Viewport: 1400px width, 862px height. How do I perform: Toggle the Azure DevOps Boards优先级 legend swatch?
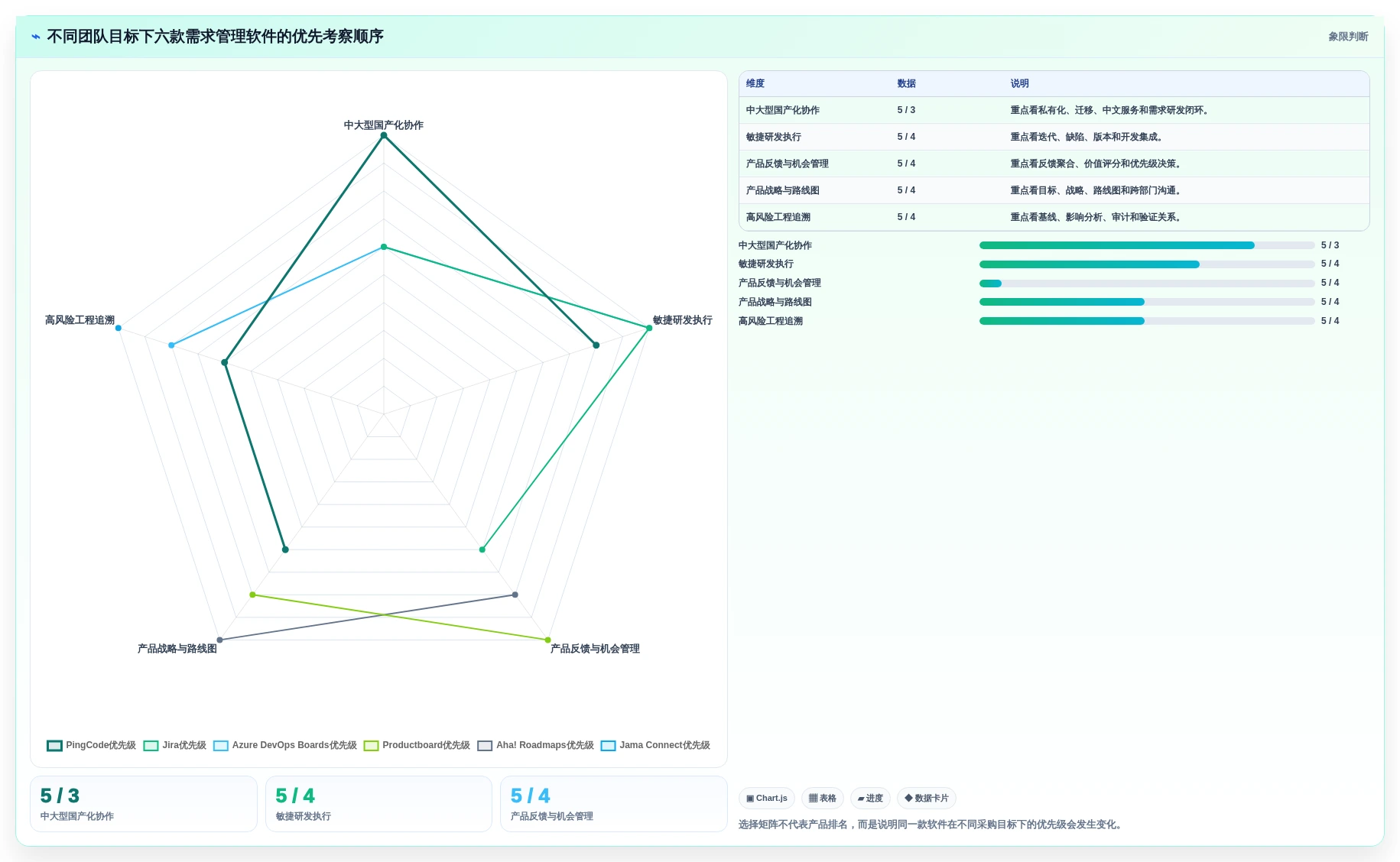tap(221, 746)
